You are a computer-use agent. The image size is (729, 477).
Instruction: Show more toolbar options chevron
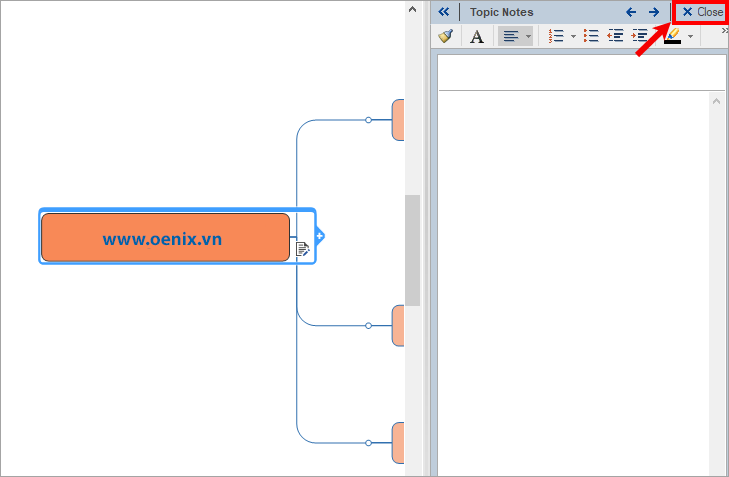point(724,31)
